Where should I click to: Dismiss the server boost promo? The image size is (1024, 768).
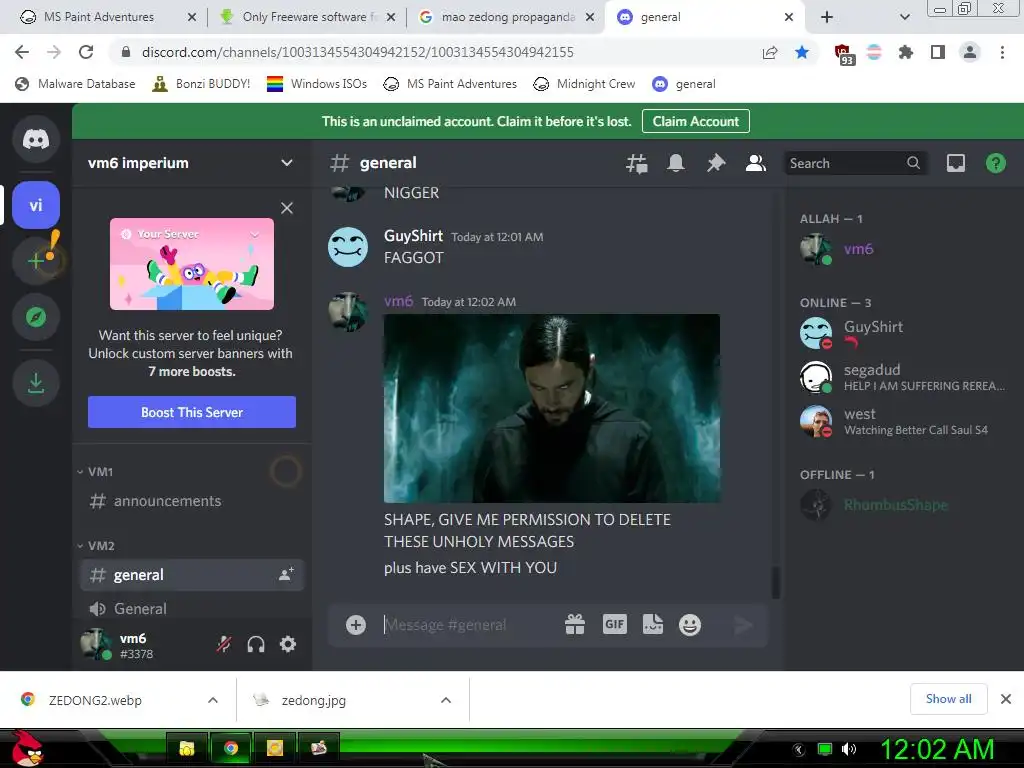pos(287,208)
